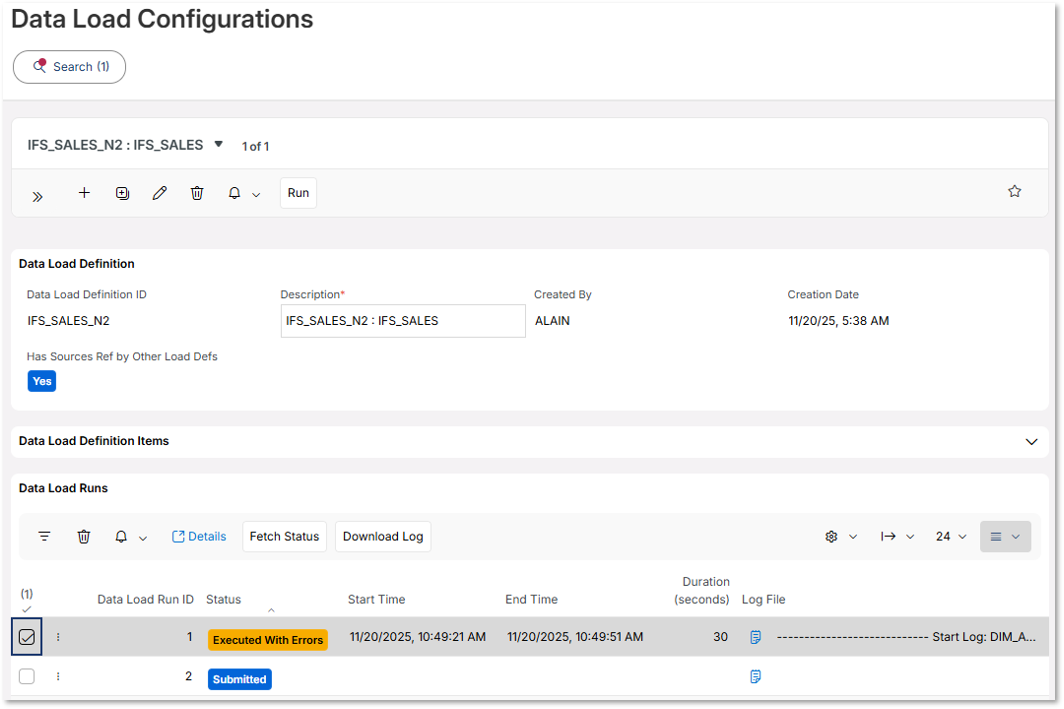
Task: Mark this configuration as favorite with the star
Action: pyautogui.click(x=1015, y=190)
